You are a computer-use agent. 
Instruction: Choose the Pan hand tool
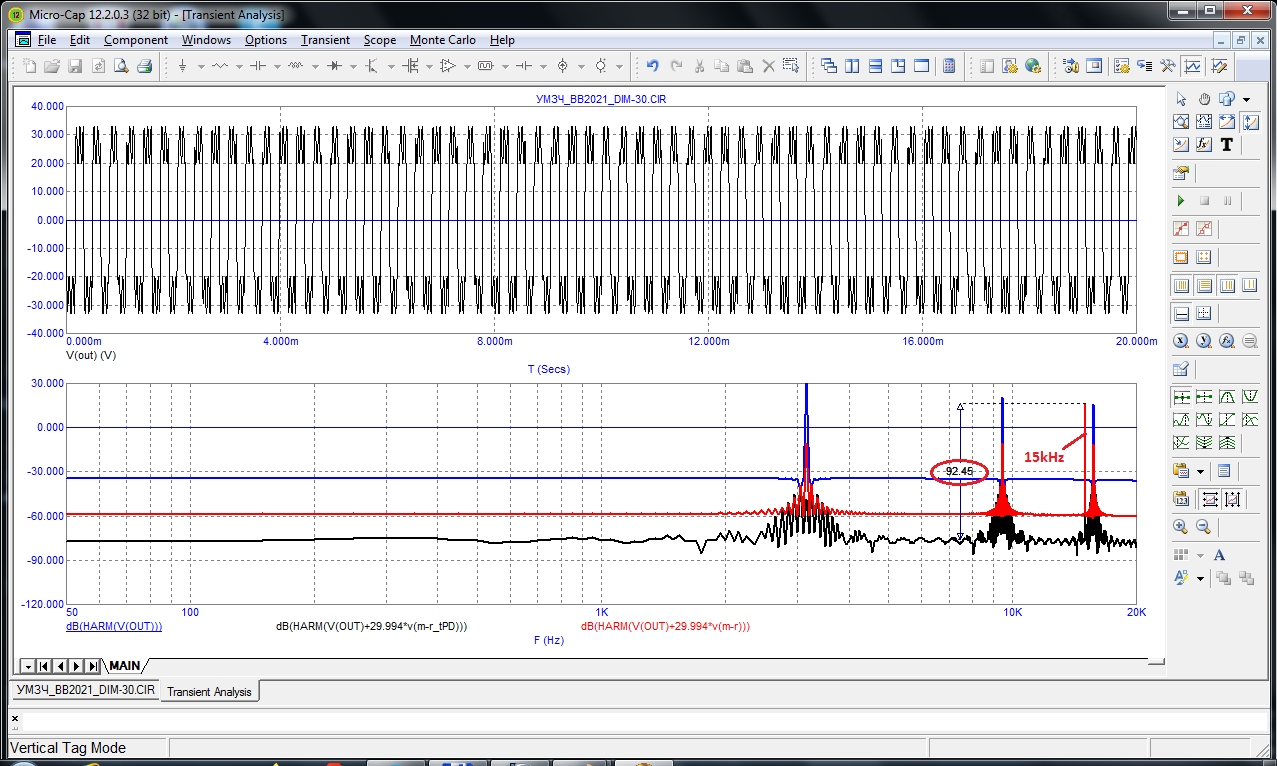click(1204, 99)
